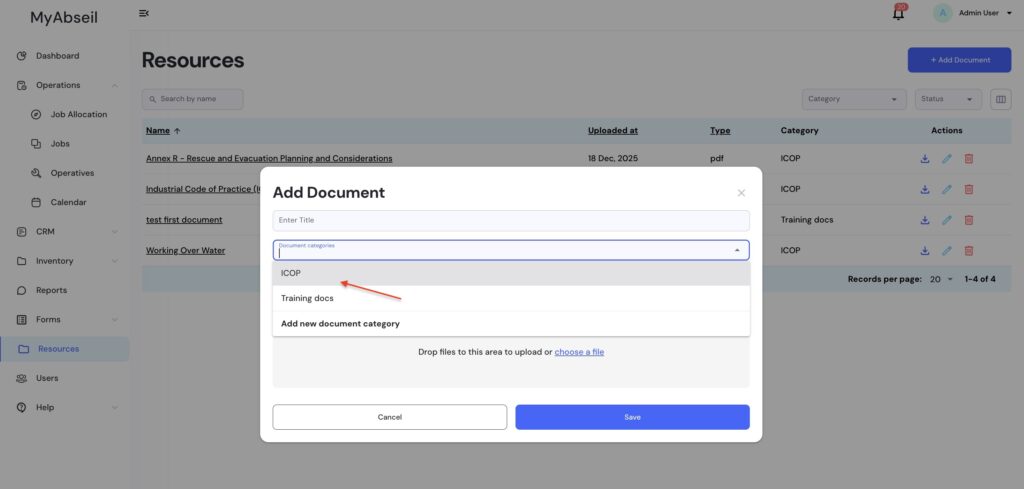This screenshot has width=1024, height=489.
Task: Download the Working Over Water document
Action: point(924,250)
